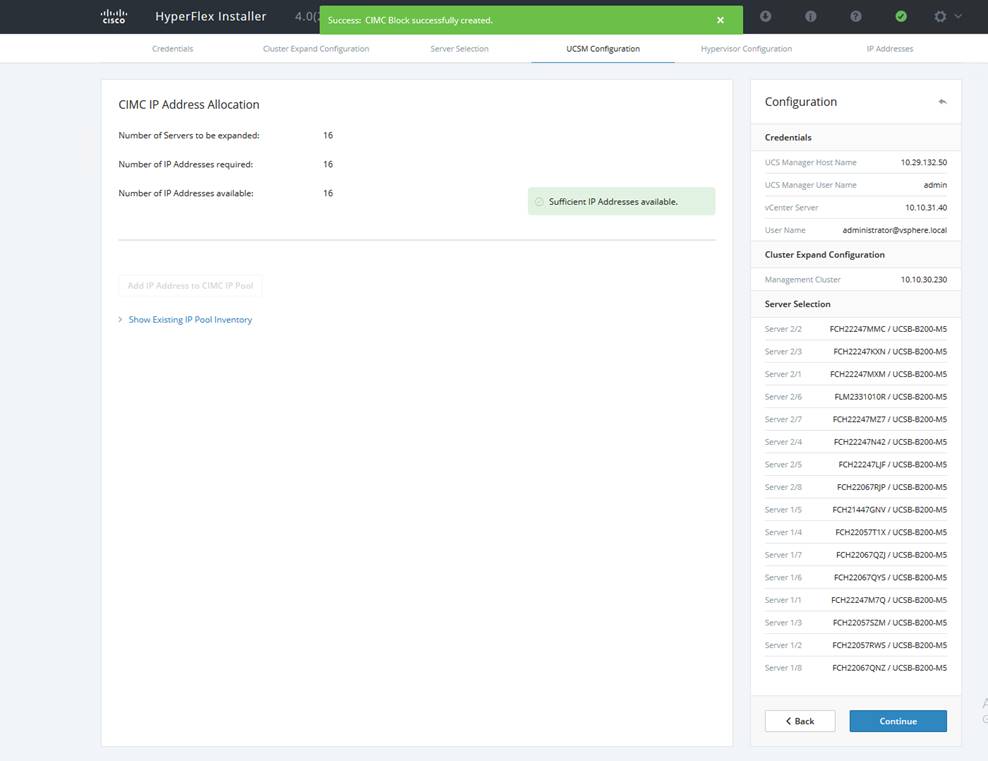
Task: Select the Server 2/5 FCH22247LJF row
Action: click(x=856, y=464)
